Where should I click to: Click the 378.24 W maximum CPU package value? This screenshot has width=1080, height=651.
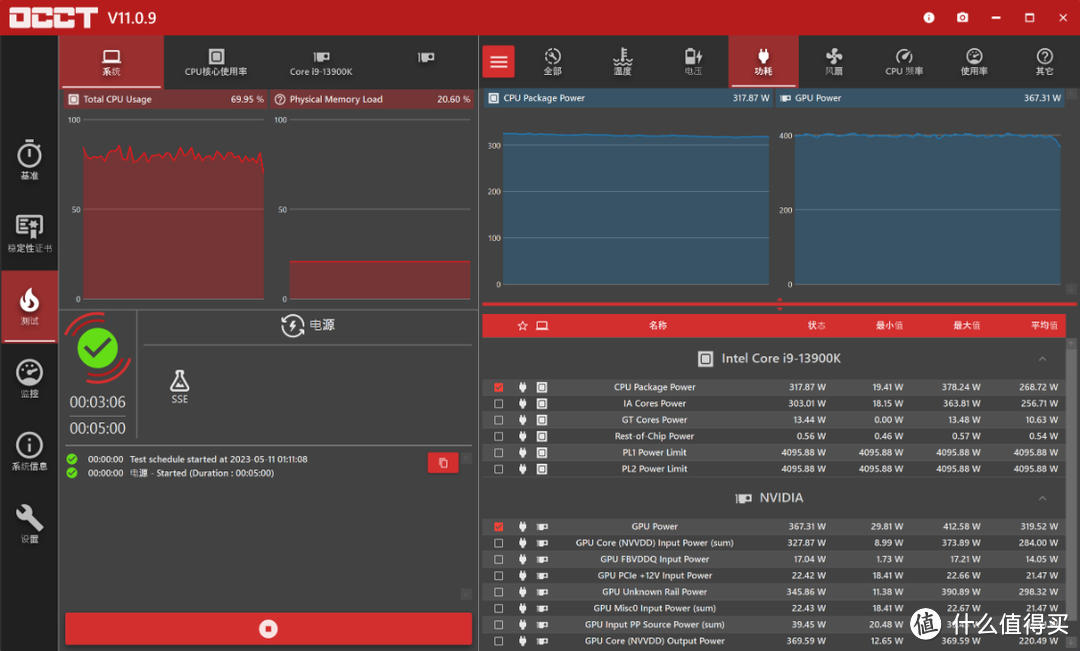961,387
